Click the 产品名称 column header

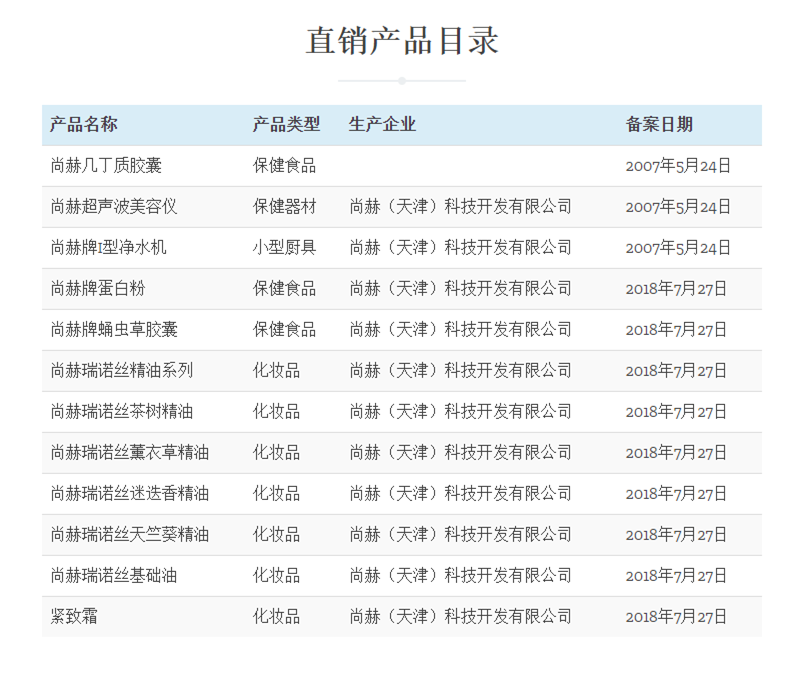pyautogui.click(x=84, y=125)
